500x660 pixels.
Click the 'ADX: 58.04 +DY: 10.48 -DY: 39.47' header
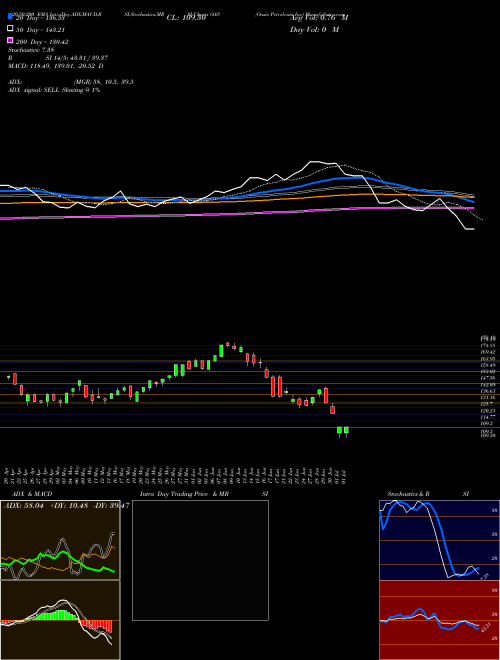click(66, 506)
